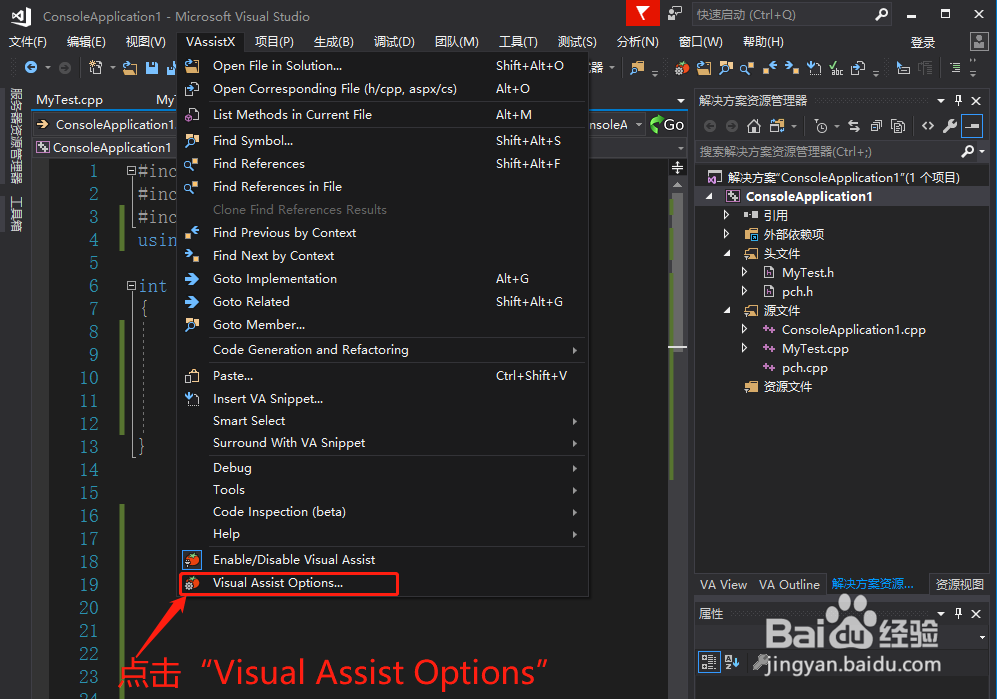The width and height of the screenshot is (997, 699).
Task: Select 资源文件 folder in Solution Explorer
Action: (787, 387)
